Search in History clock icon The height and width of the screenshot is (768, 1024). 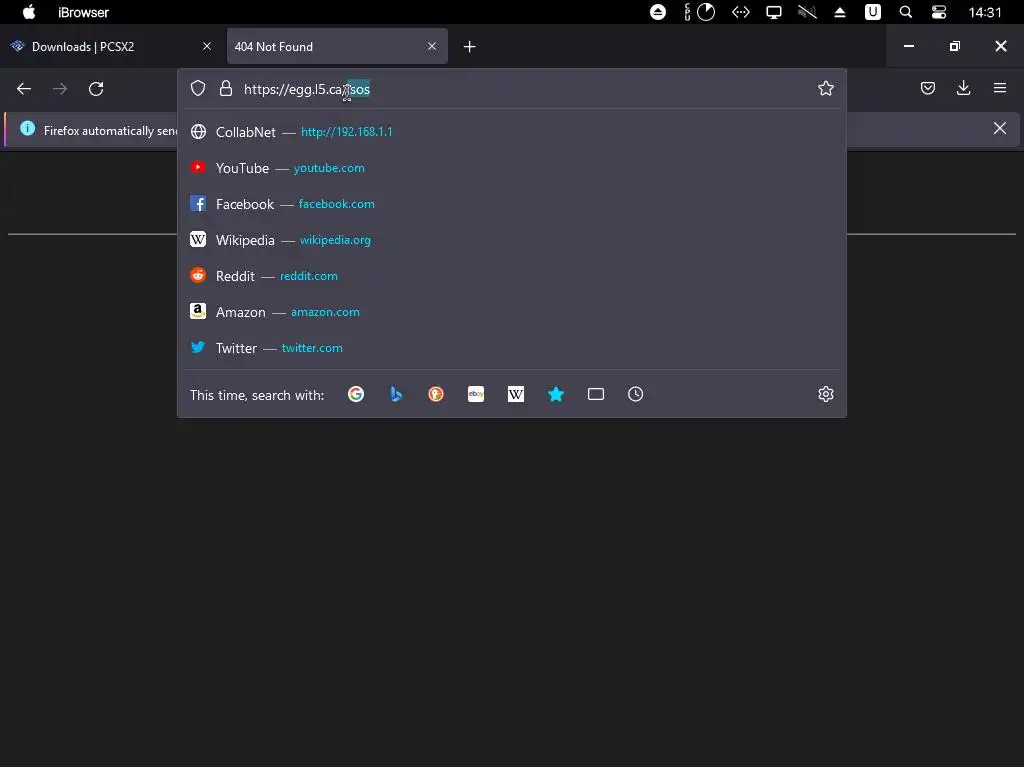635,394
